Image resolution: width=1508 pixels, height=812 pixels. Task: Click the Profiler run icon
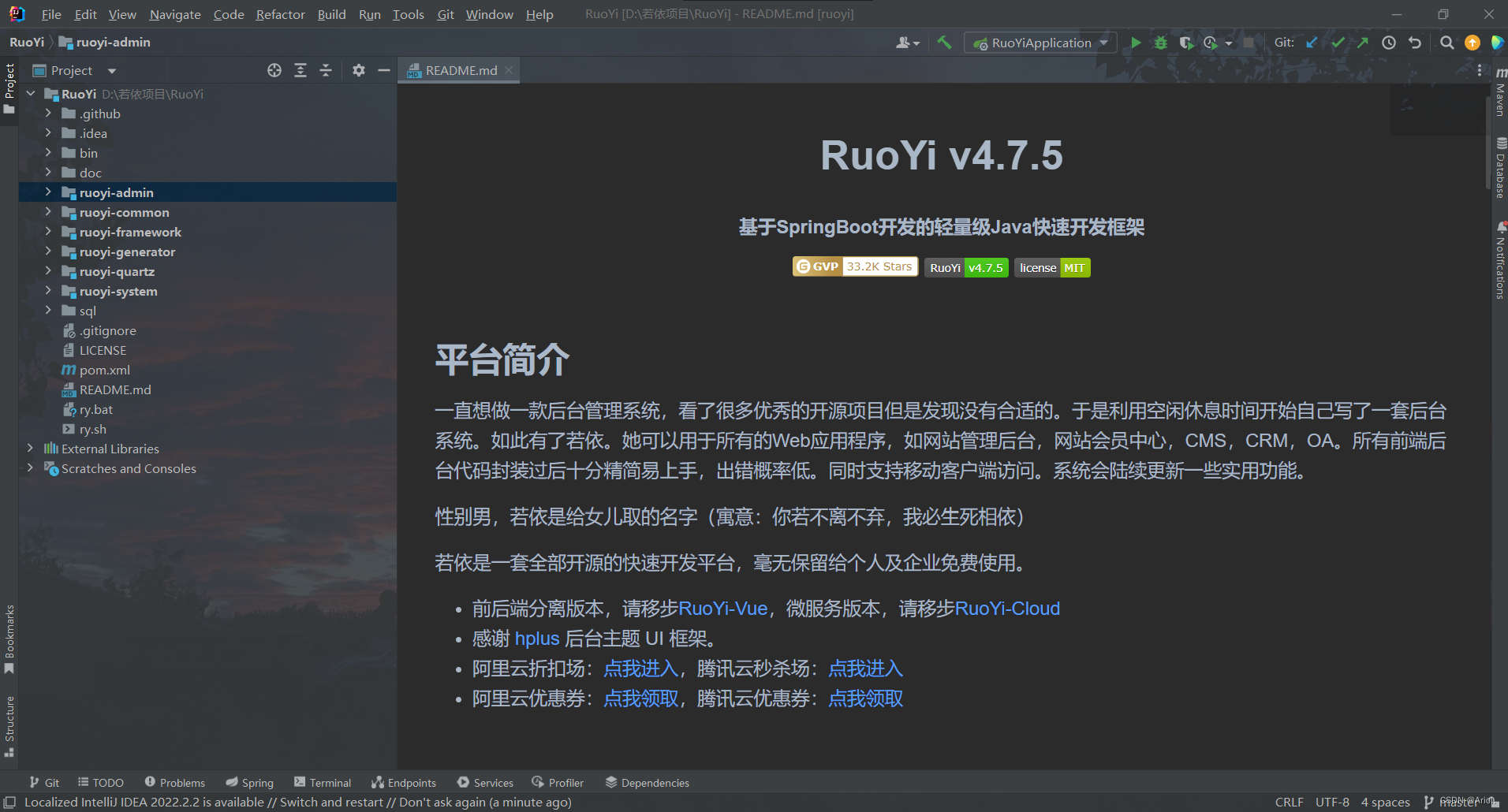click(x=1211, y=43)
